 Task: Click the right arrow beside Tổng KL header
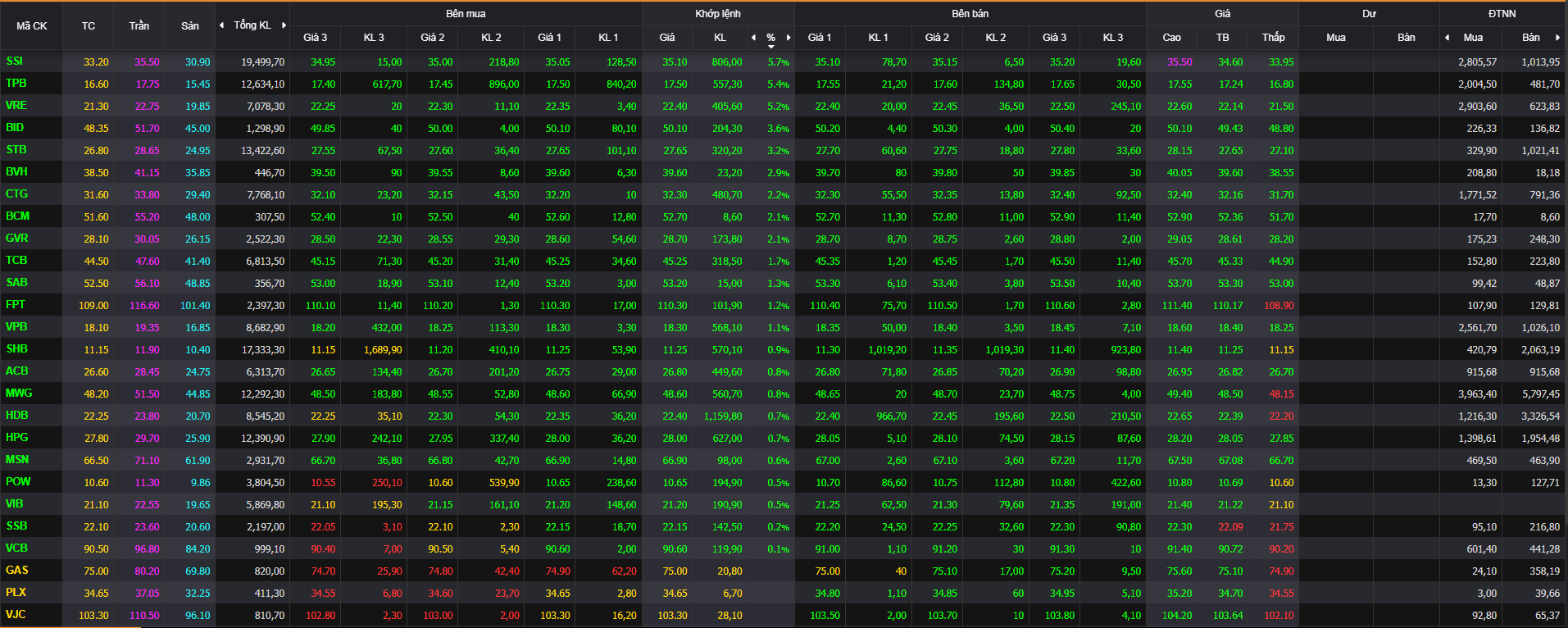click(284, 25)
